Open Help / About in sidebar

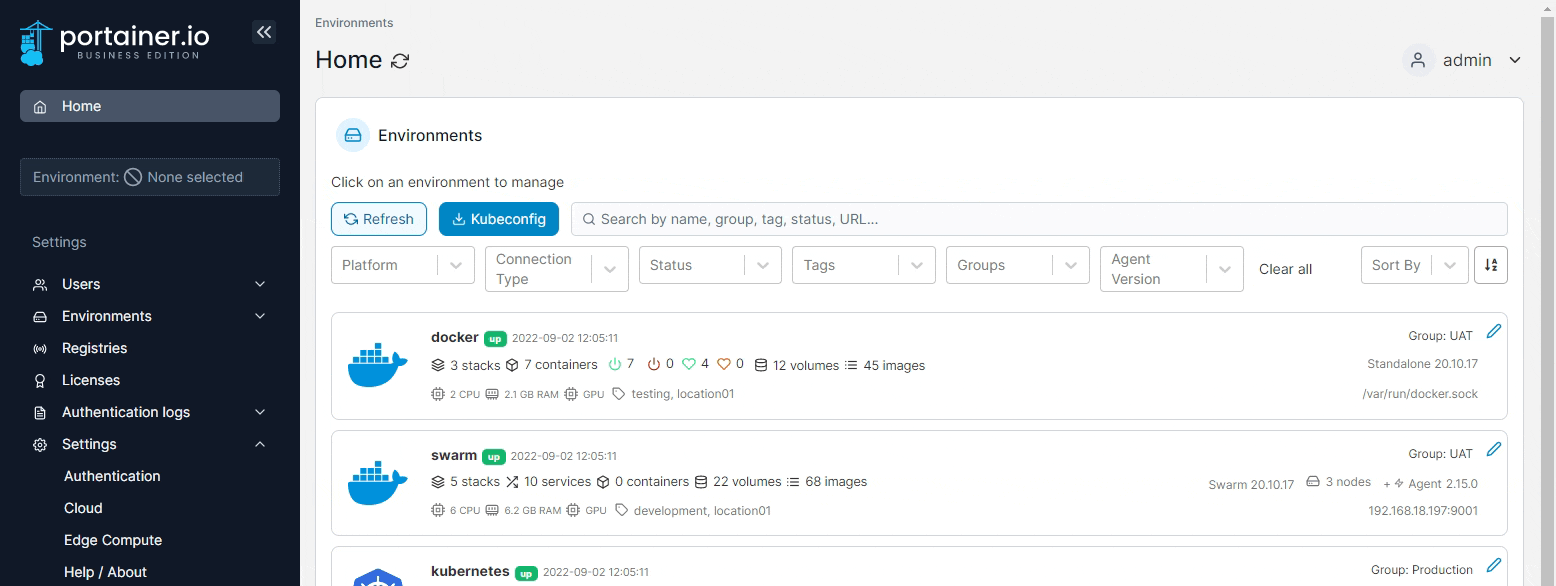(105, 572)
